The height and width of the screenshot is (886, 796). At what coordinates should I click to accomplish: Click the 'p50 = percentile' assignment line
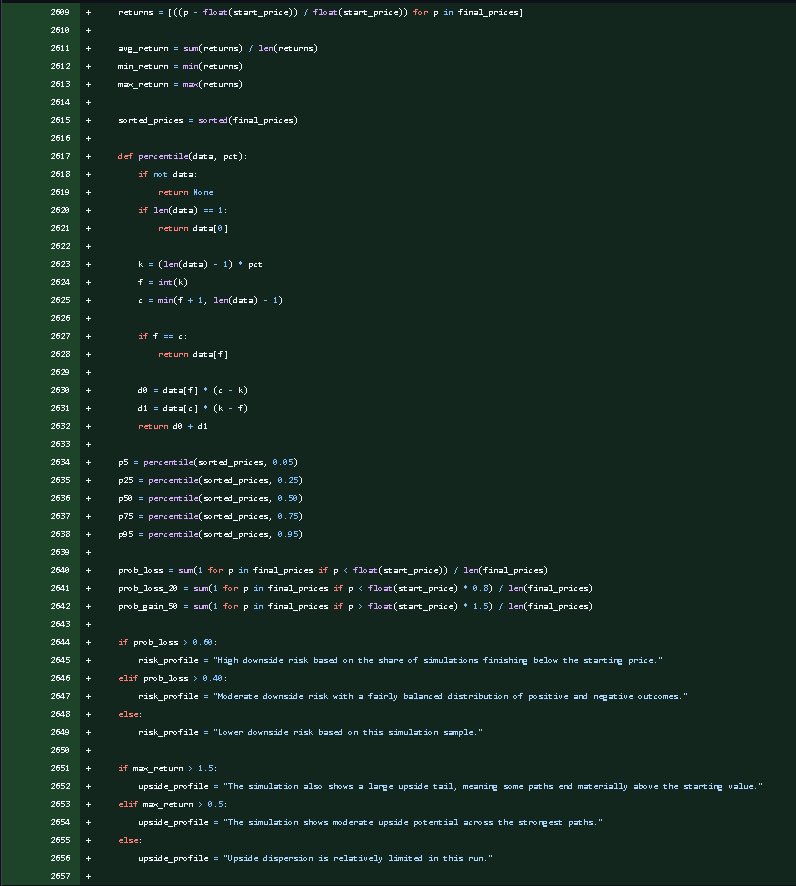tap(210, 498)
